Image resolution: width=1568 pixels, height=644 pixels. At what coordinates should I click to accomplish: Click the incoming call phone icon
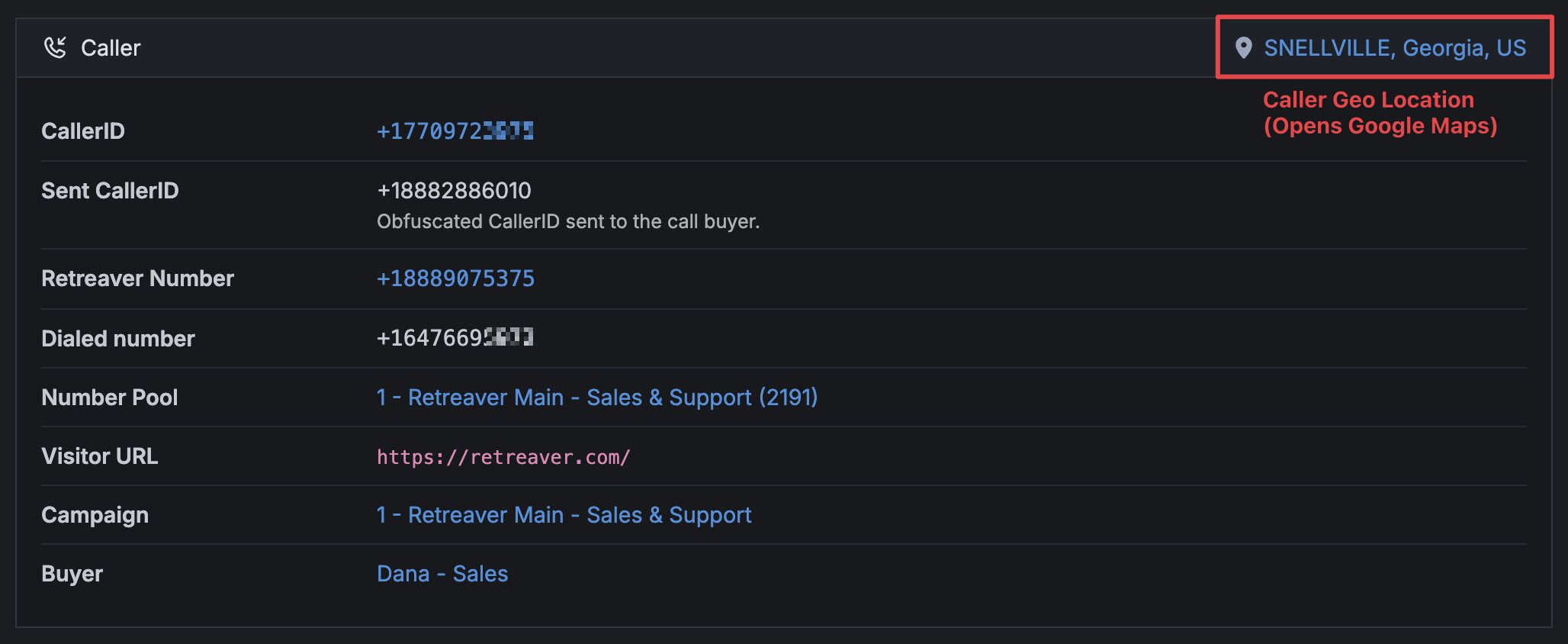tap(55, 47)
